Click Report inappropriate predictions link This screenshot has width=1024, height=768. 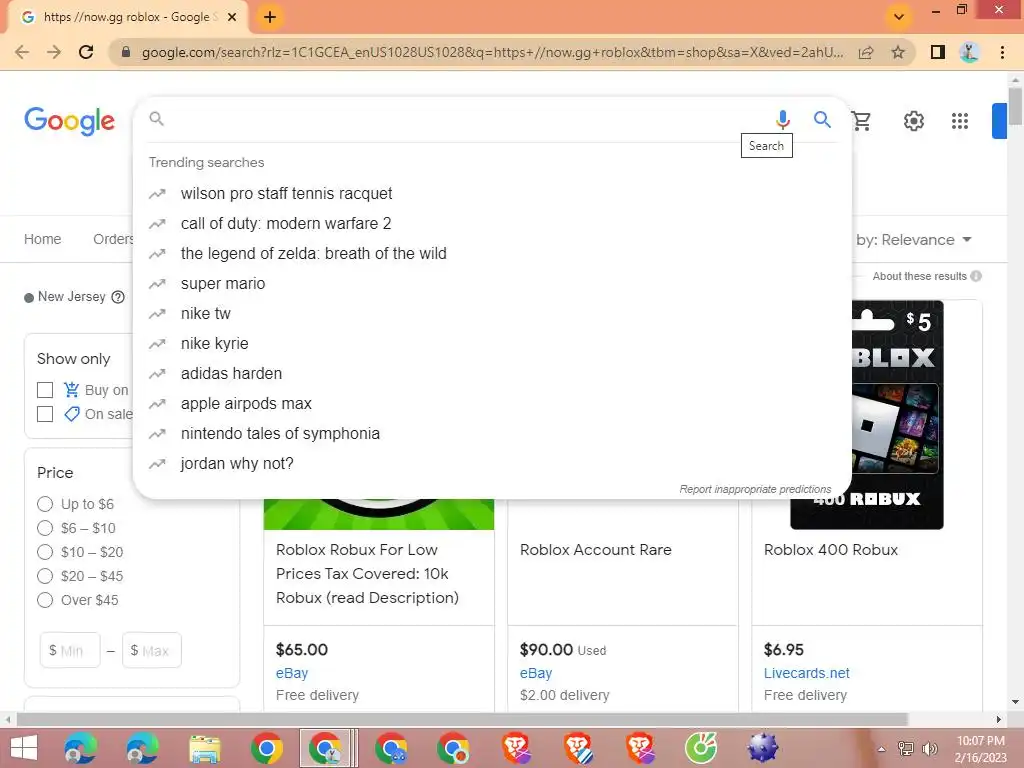coord(755,489)
